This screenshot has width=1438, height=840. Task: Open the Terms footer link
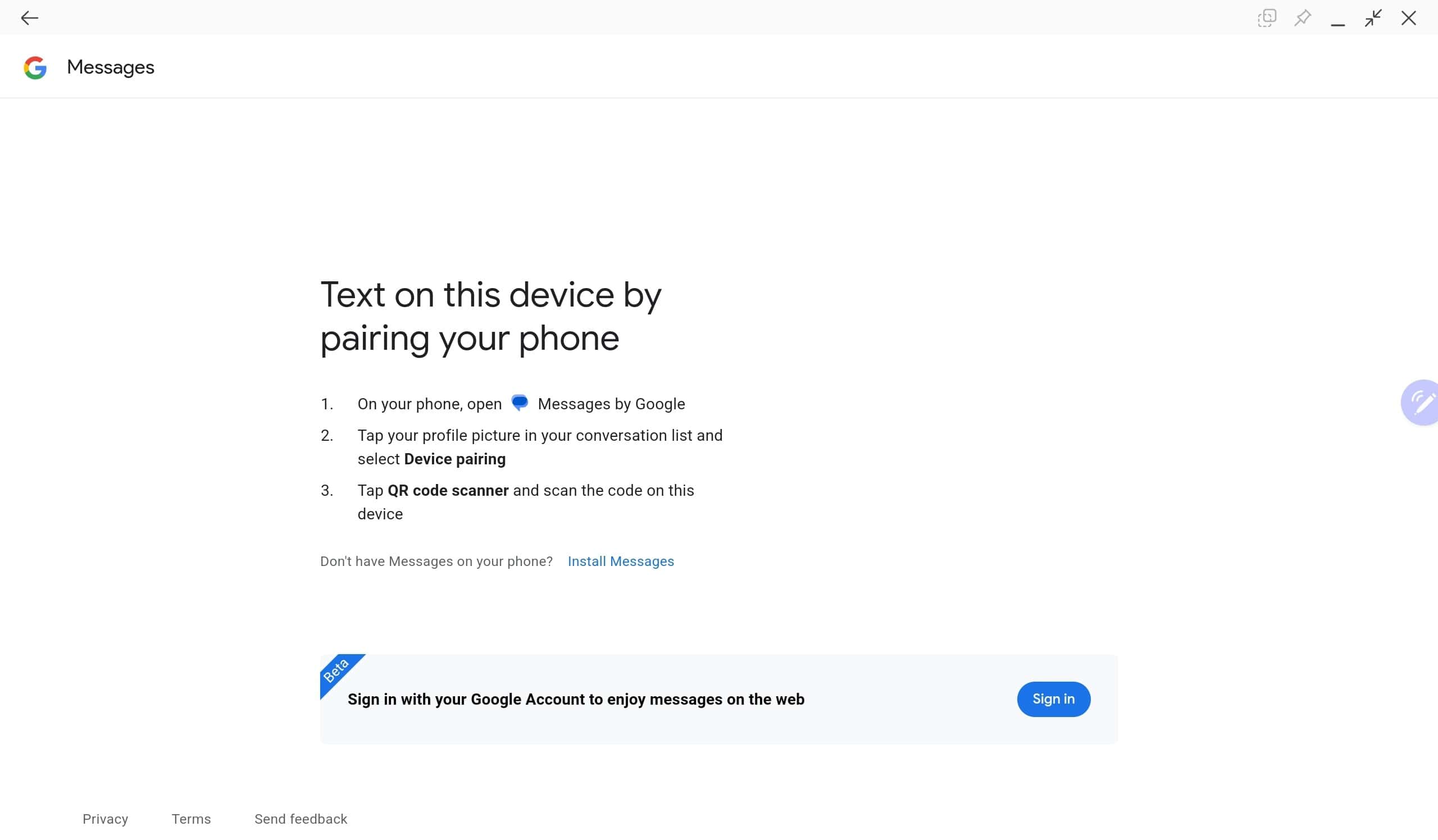191,819
